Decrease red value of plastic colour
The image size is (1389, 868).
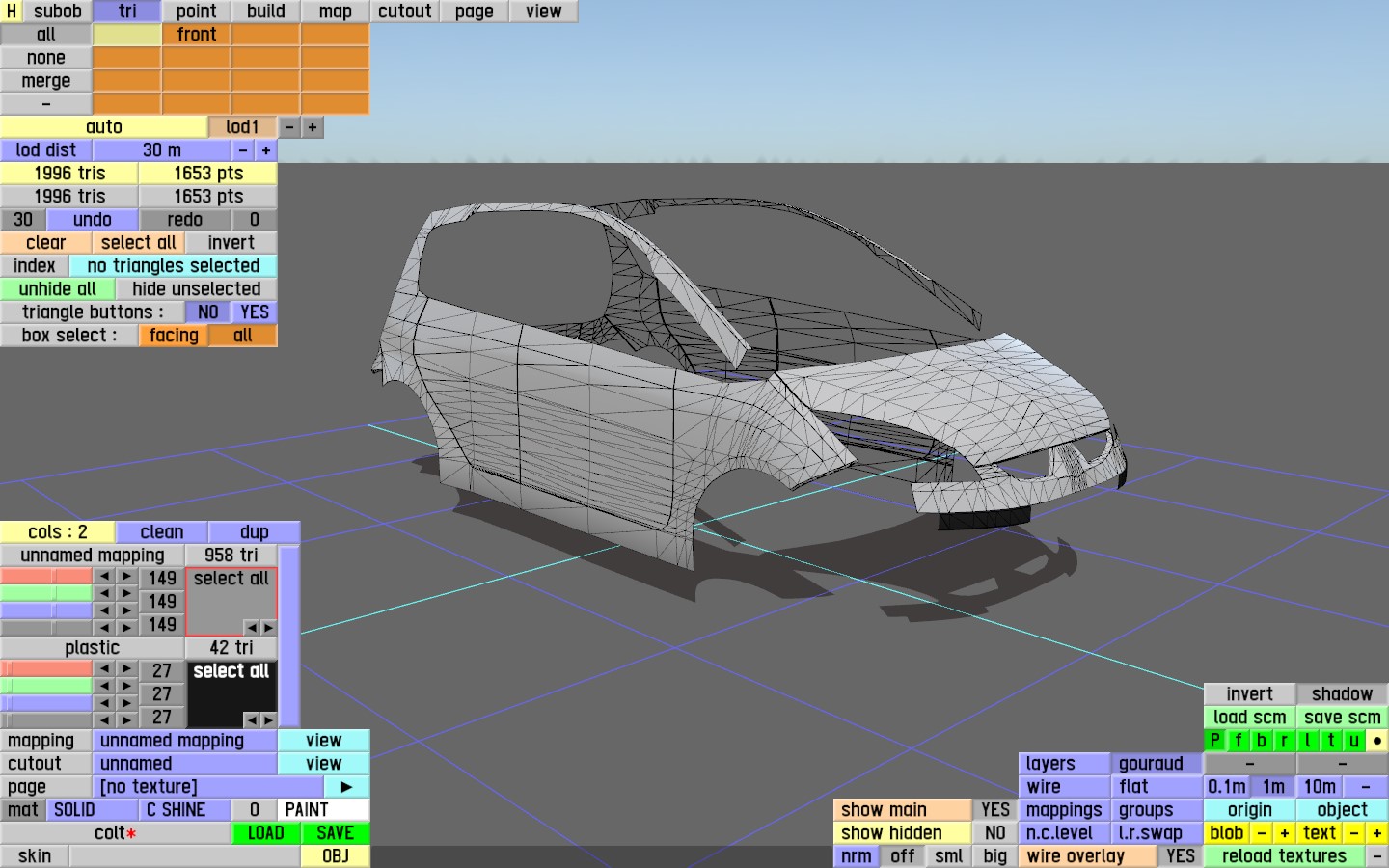pyautogui.click(x=104, y=668)
